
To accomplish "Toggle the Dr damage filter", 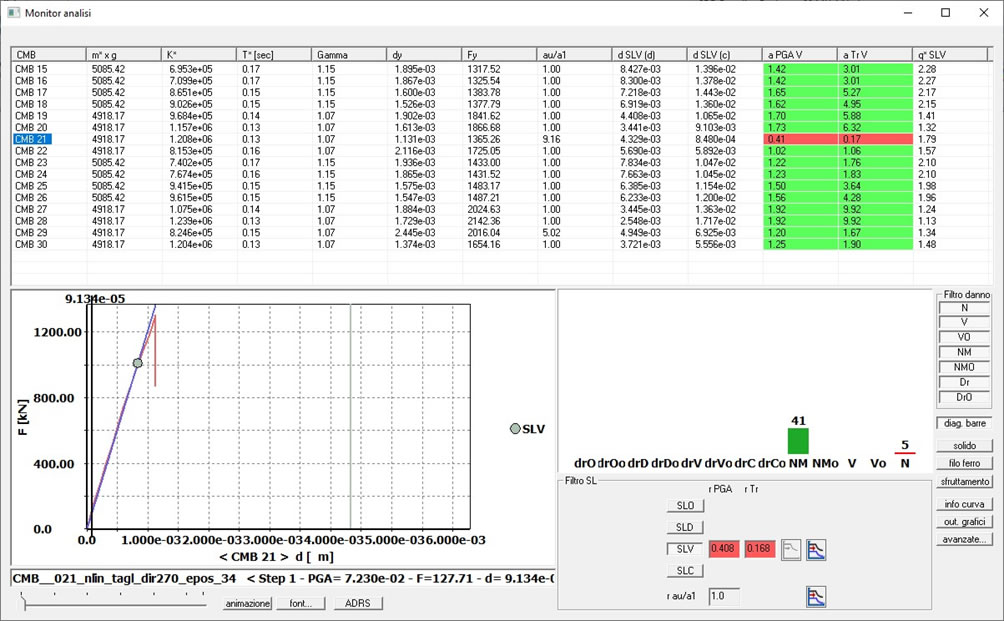I will [964, 382].
